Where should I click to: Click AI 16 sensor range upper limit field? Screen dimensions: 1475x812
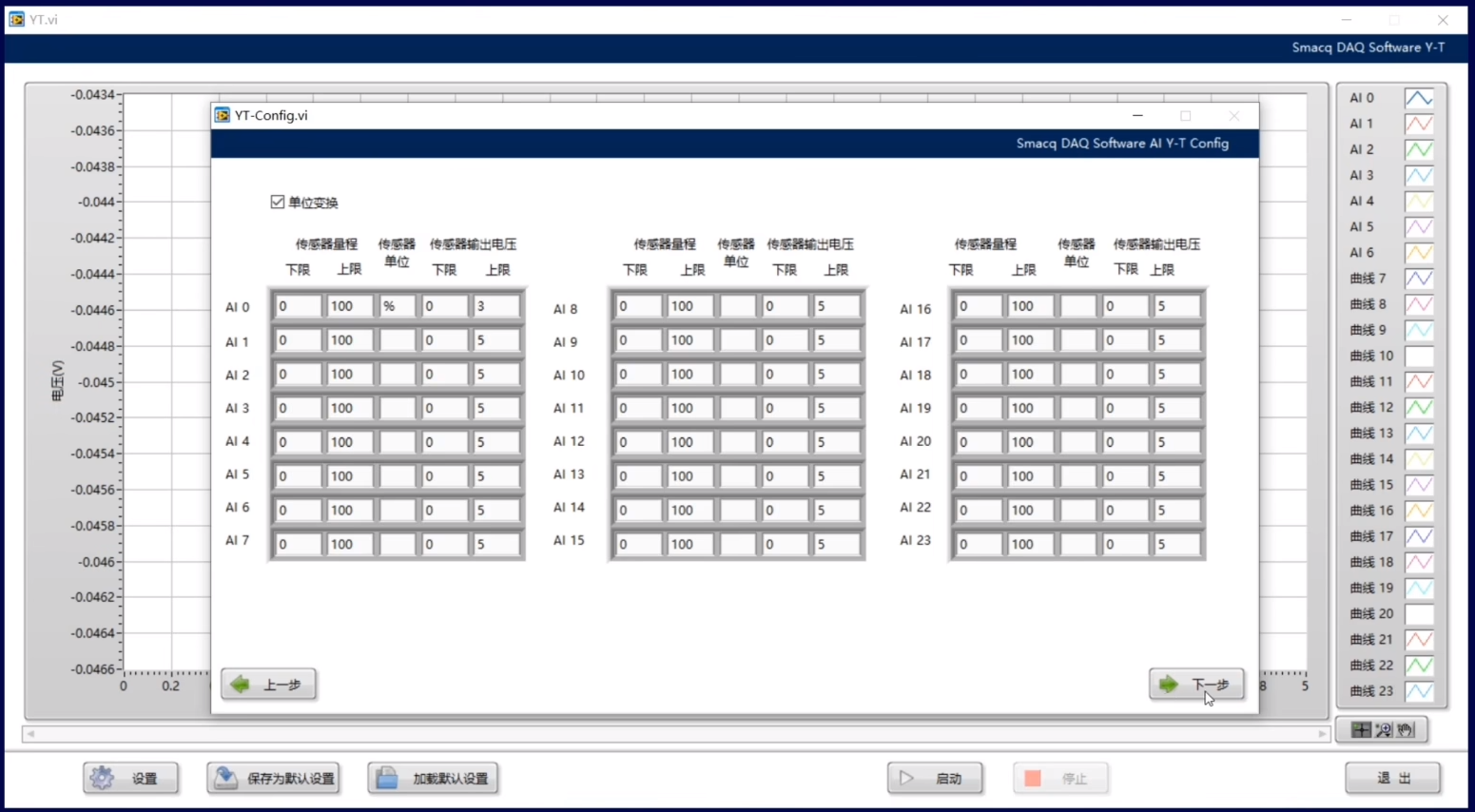point(1030,306)
